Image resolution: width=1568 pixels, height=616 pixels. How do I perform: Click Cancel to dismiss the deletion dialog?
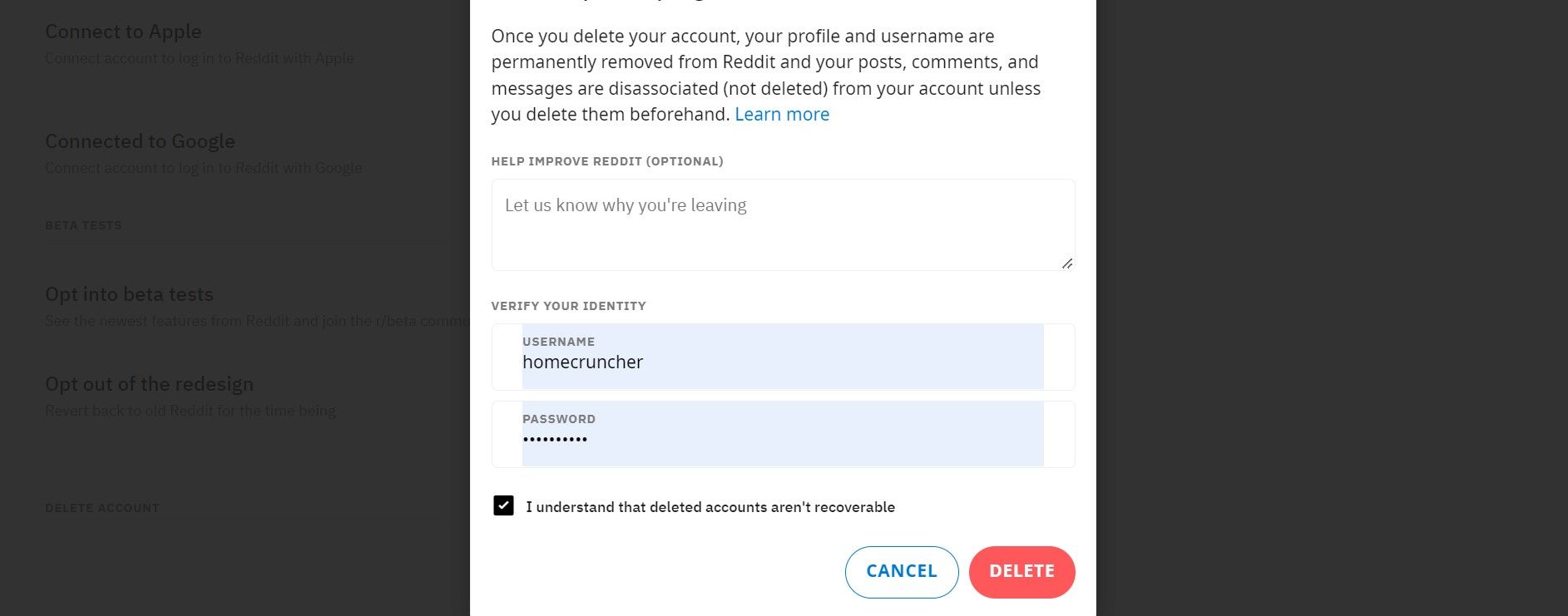(902, 571)
